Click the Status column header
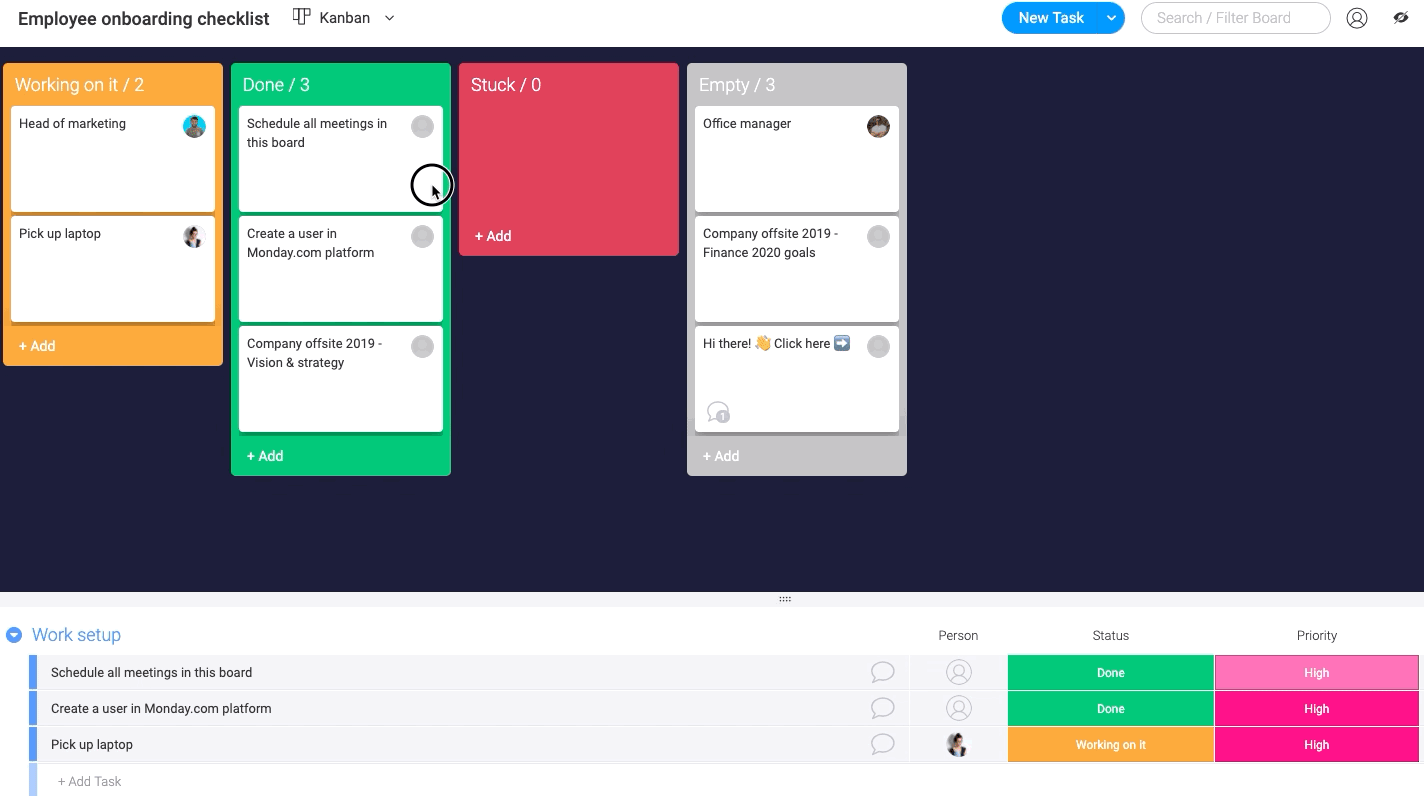This screenshot has width=1424, height=796. [1110, 636]
